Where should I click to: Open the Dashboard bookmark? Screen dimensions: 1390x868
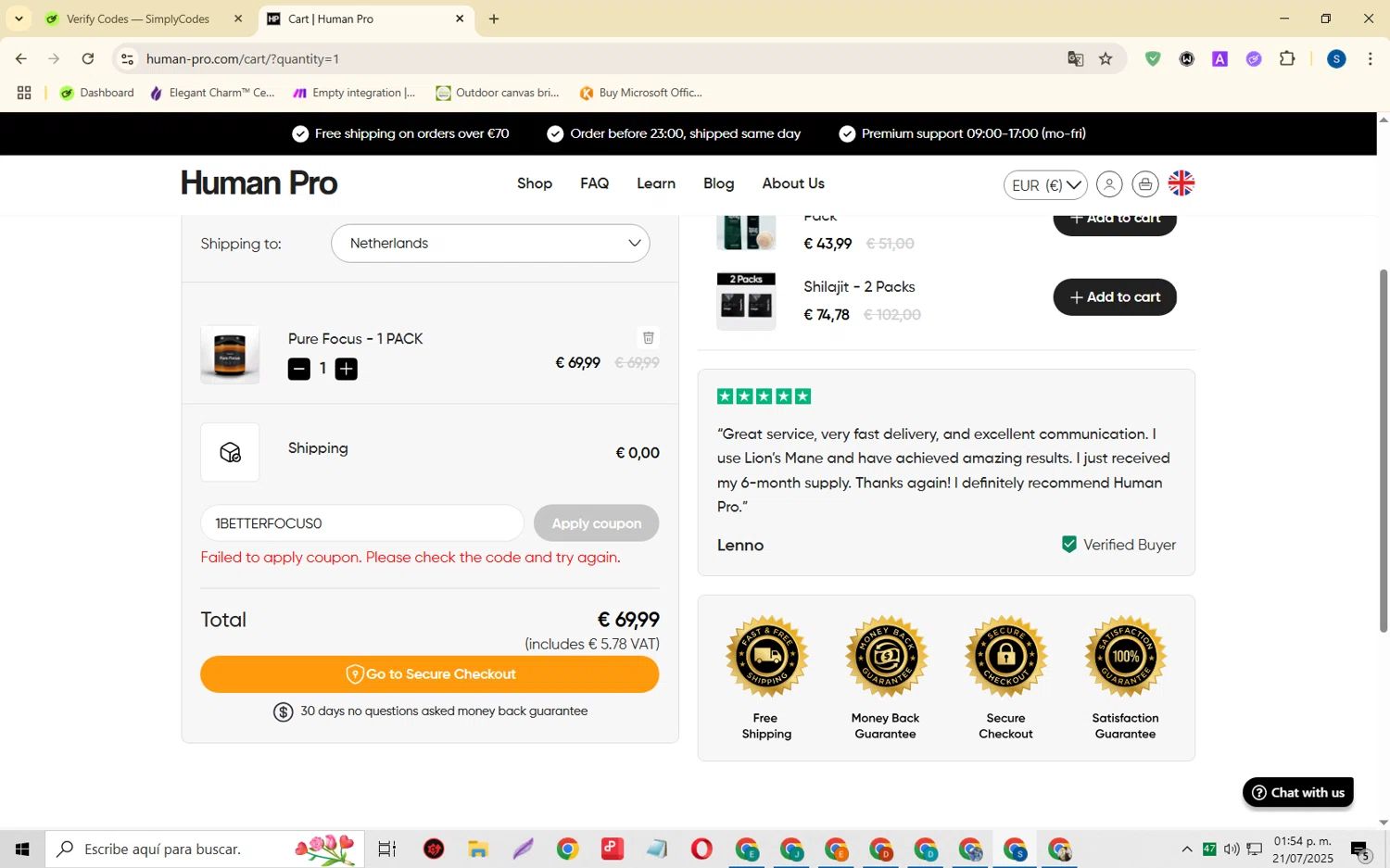point(96,93)
